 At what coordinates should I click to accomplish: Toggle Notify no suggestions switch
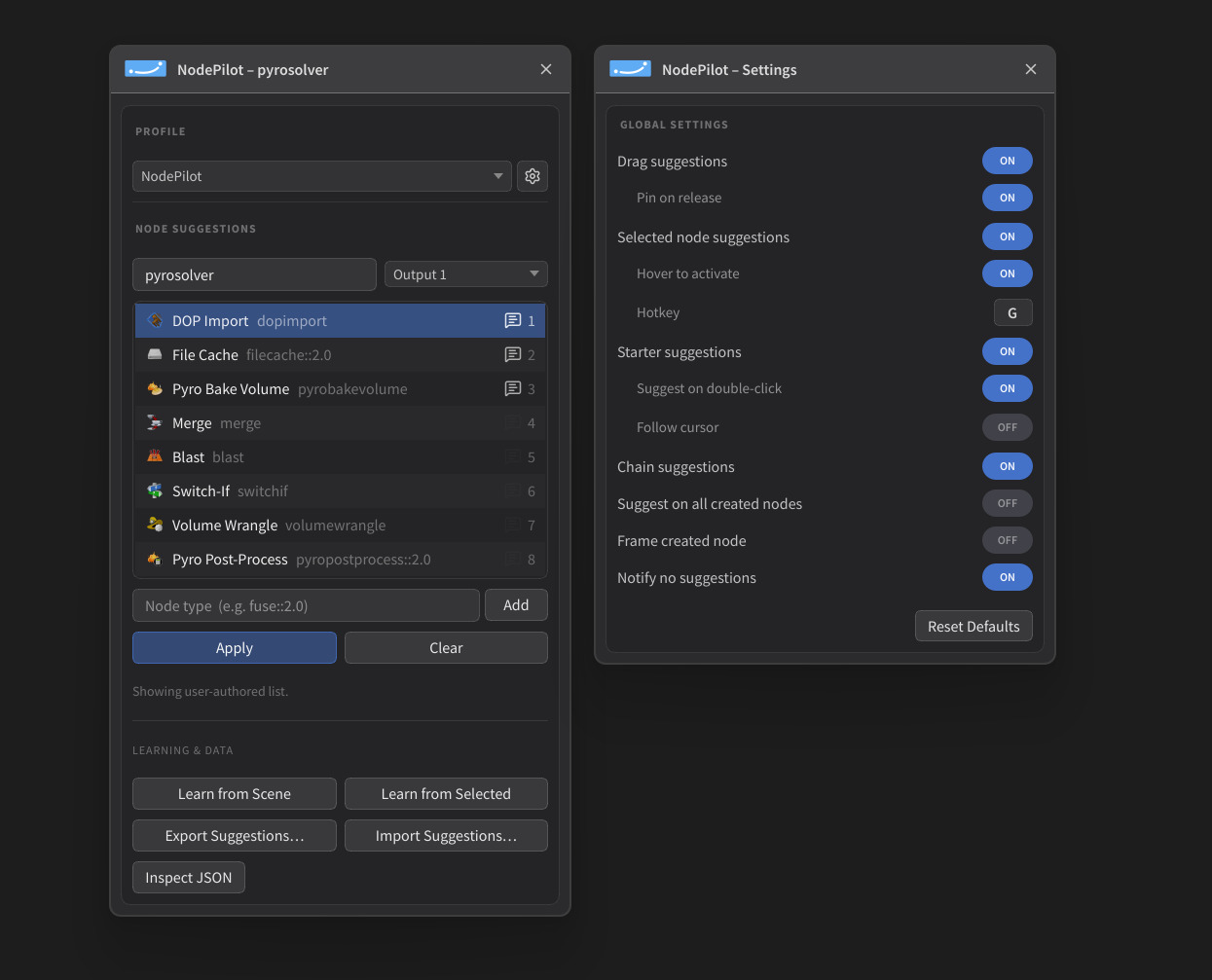[1008, 577]
